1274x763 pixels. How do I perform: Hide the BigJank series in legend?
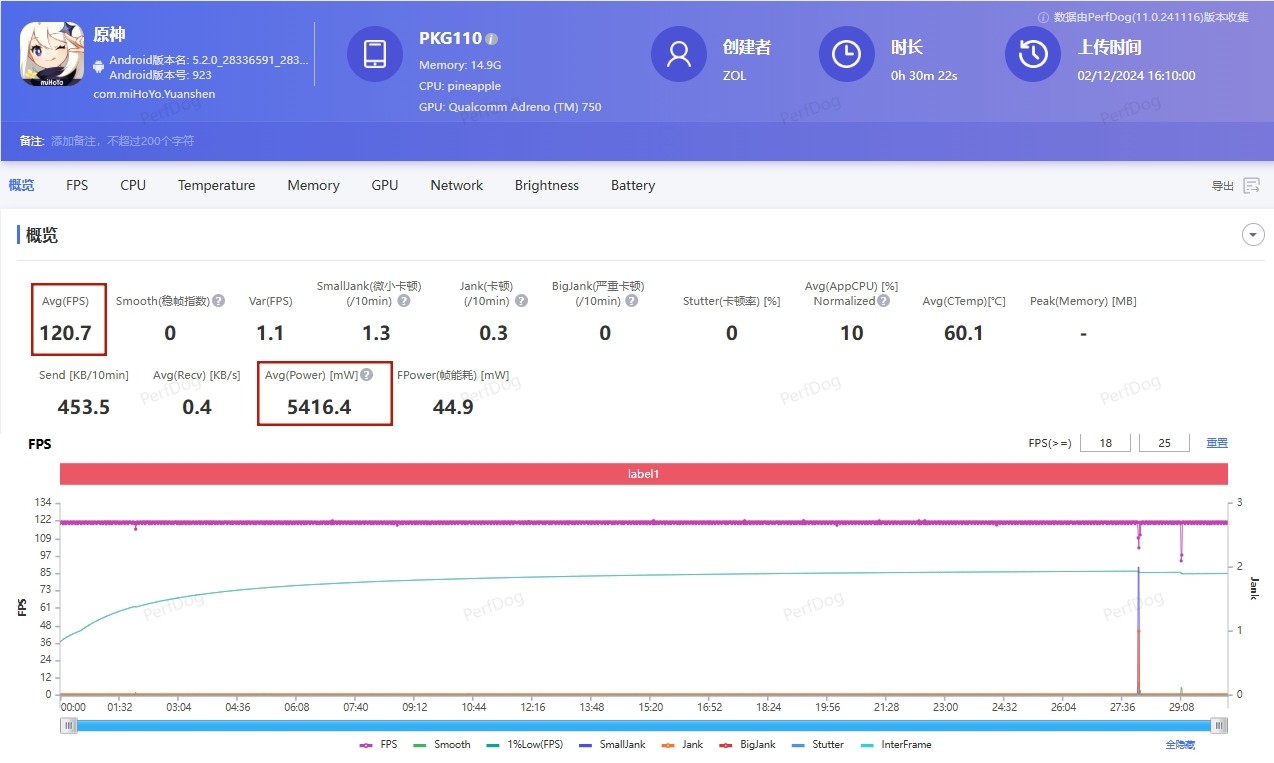[749, 745]
